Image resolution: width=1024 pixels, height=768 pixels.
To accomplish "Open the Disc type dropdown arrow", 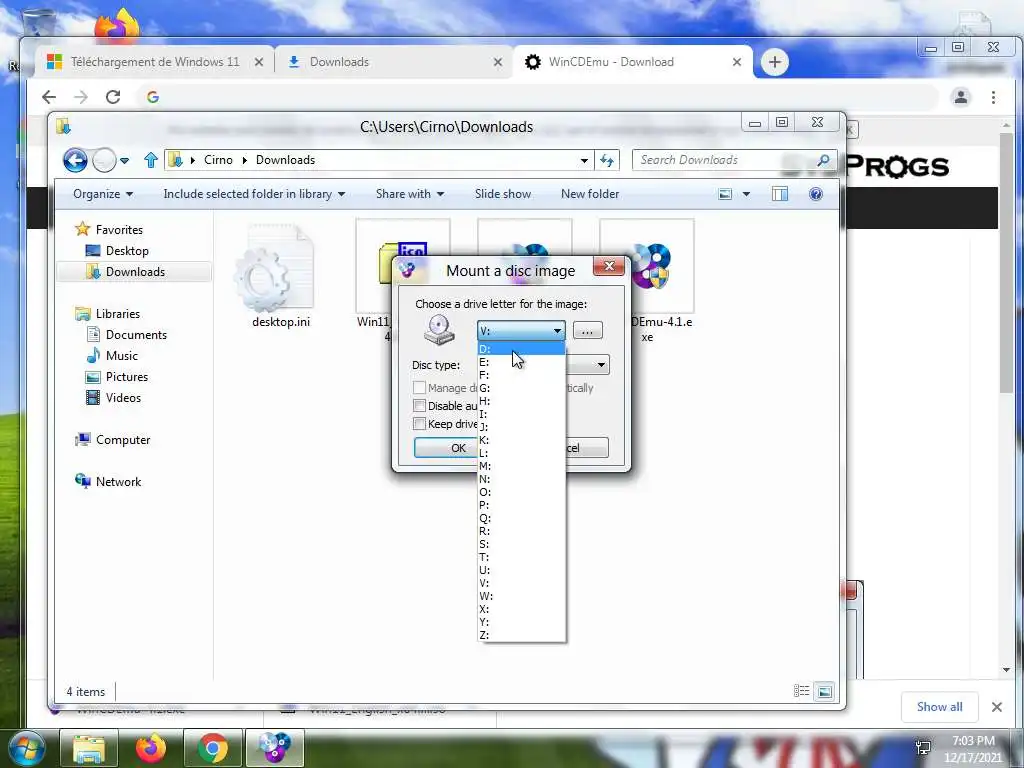I will tap(601, 364).
